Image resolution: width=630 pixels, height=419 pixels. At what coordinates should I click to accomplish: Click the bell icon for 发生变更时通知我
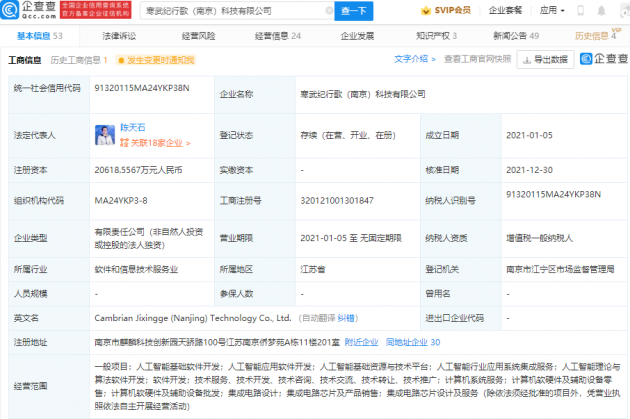coord(121,60)
